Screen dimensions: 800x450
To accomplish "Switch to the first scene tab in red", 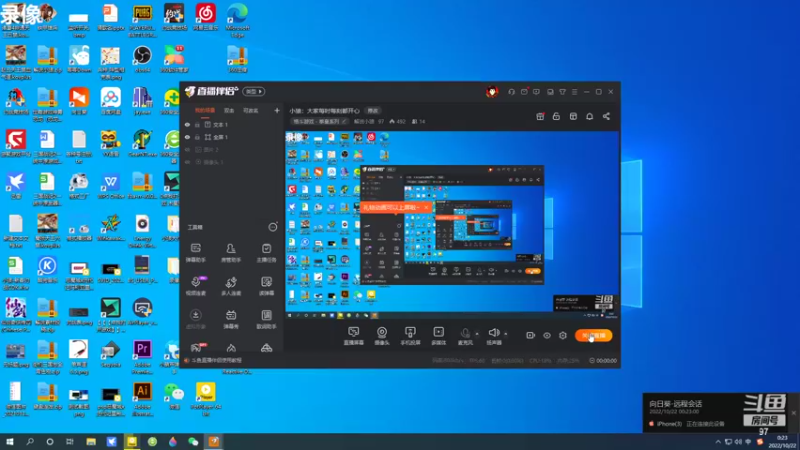I will pyautogui.click(x=205, y=111).
